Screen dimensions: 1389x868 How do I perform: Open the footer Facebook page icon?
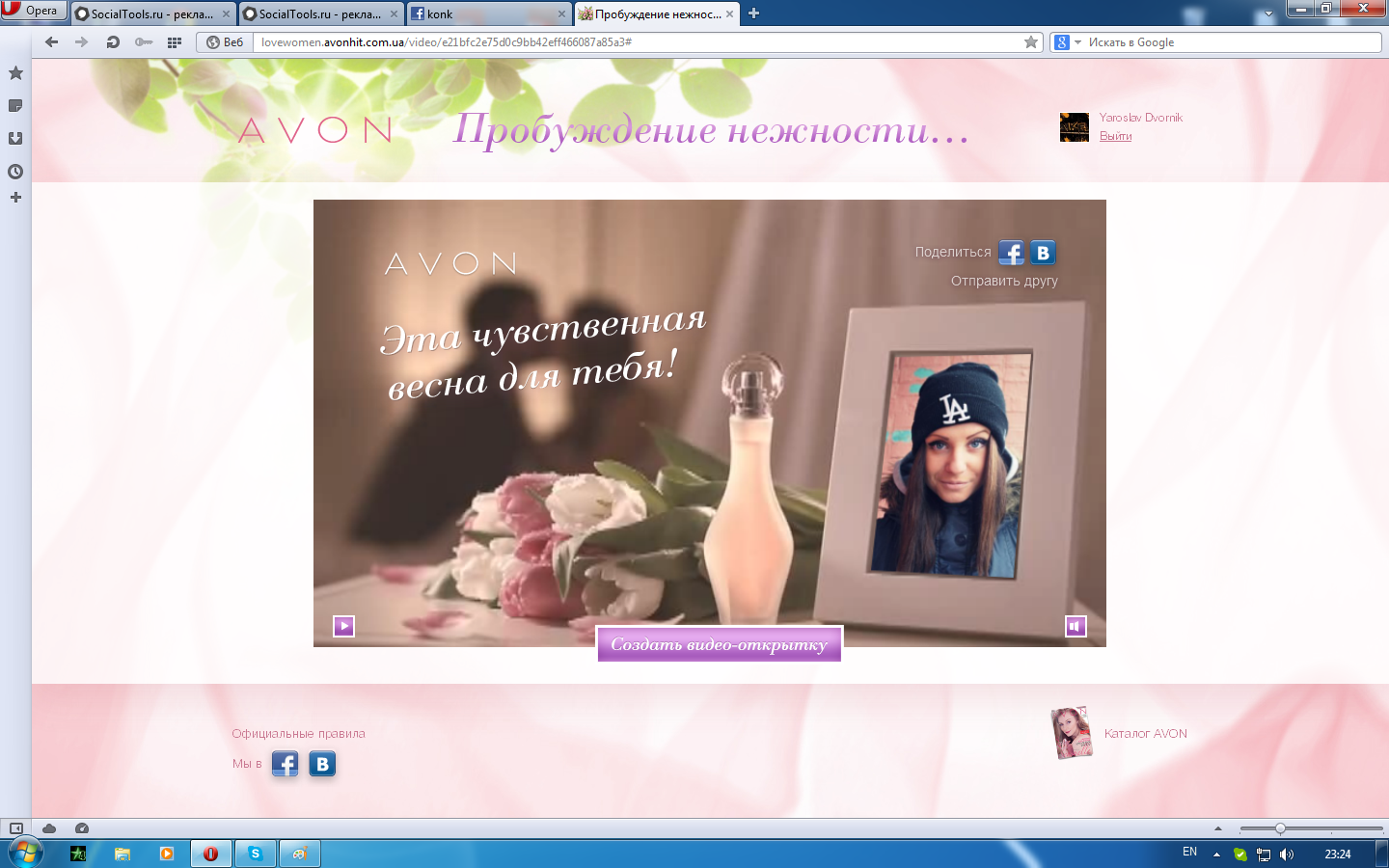click(285, 764)
